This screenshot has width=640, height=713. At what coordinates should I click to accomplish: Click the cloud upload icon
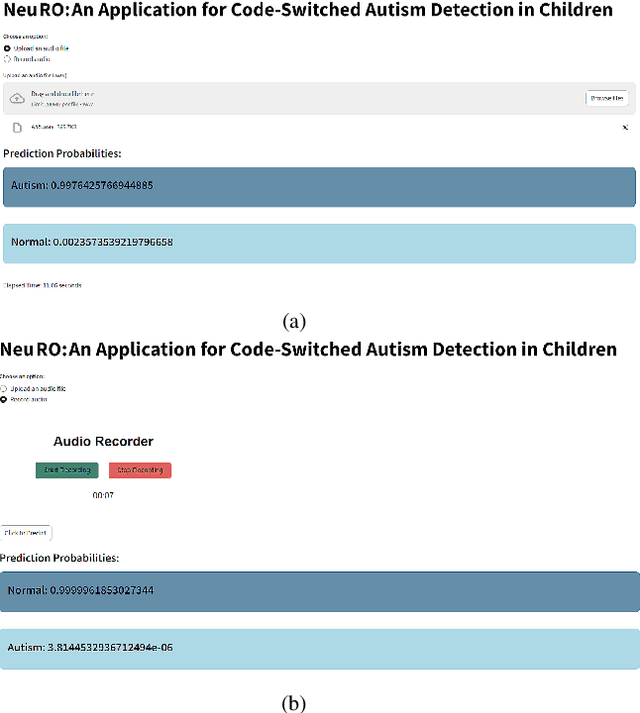[17, 98]
